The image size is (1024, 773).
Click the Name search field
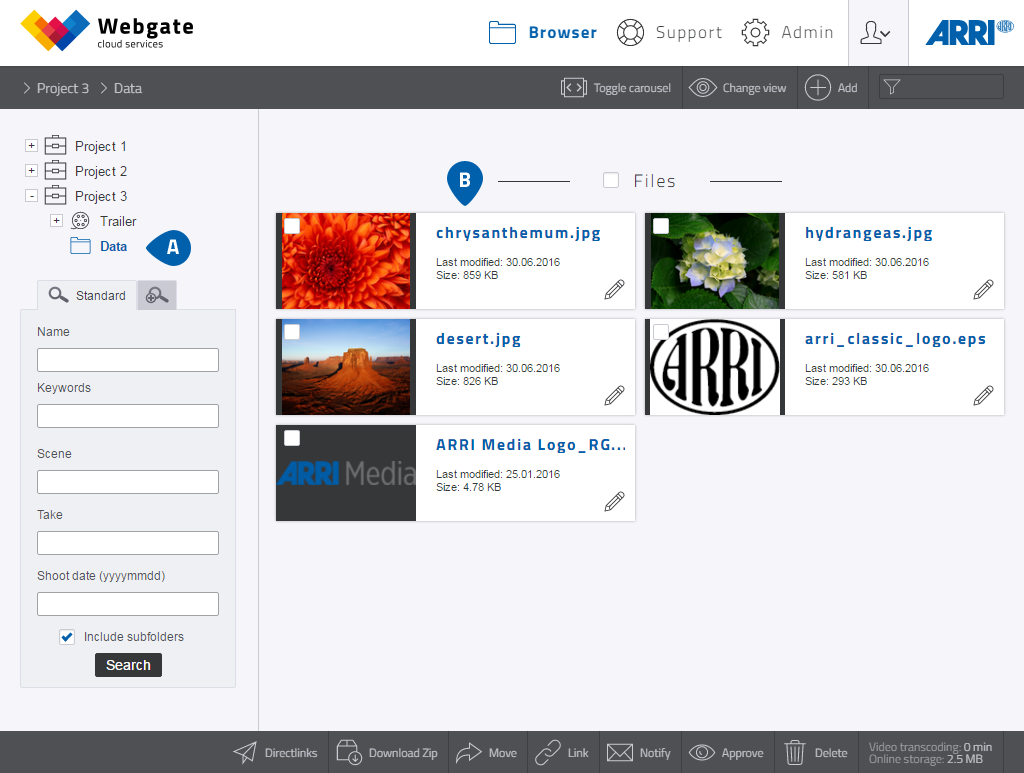click(x=128, y=360)
